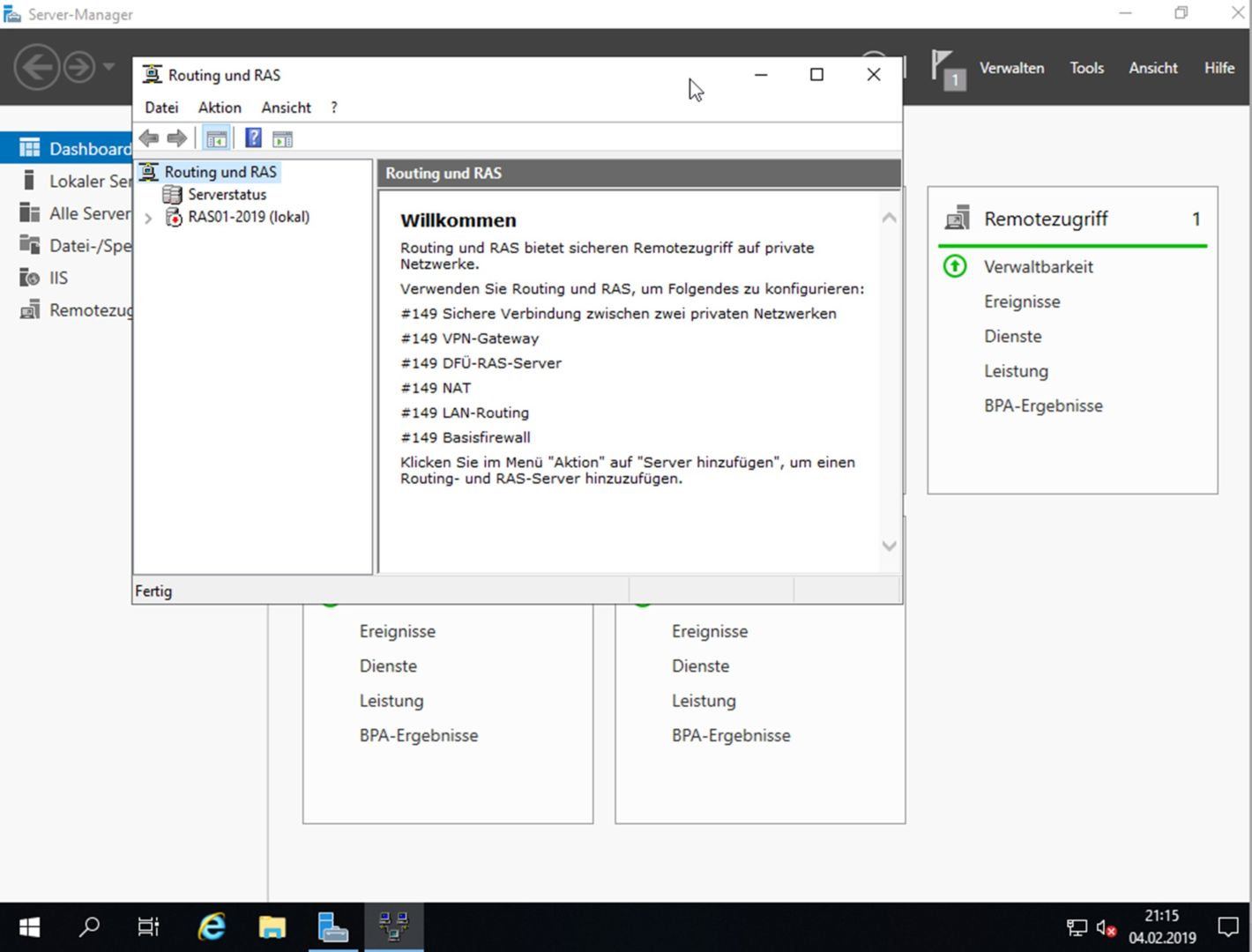Click Server-Manager back navigation arrow

[x=38, y=67]
